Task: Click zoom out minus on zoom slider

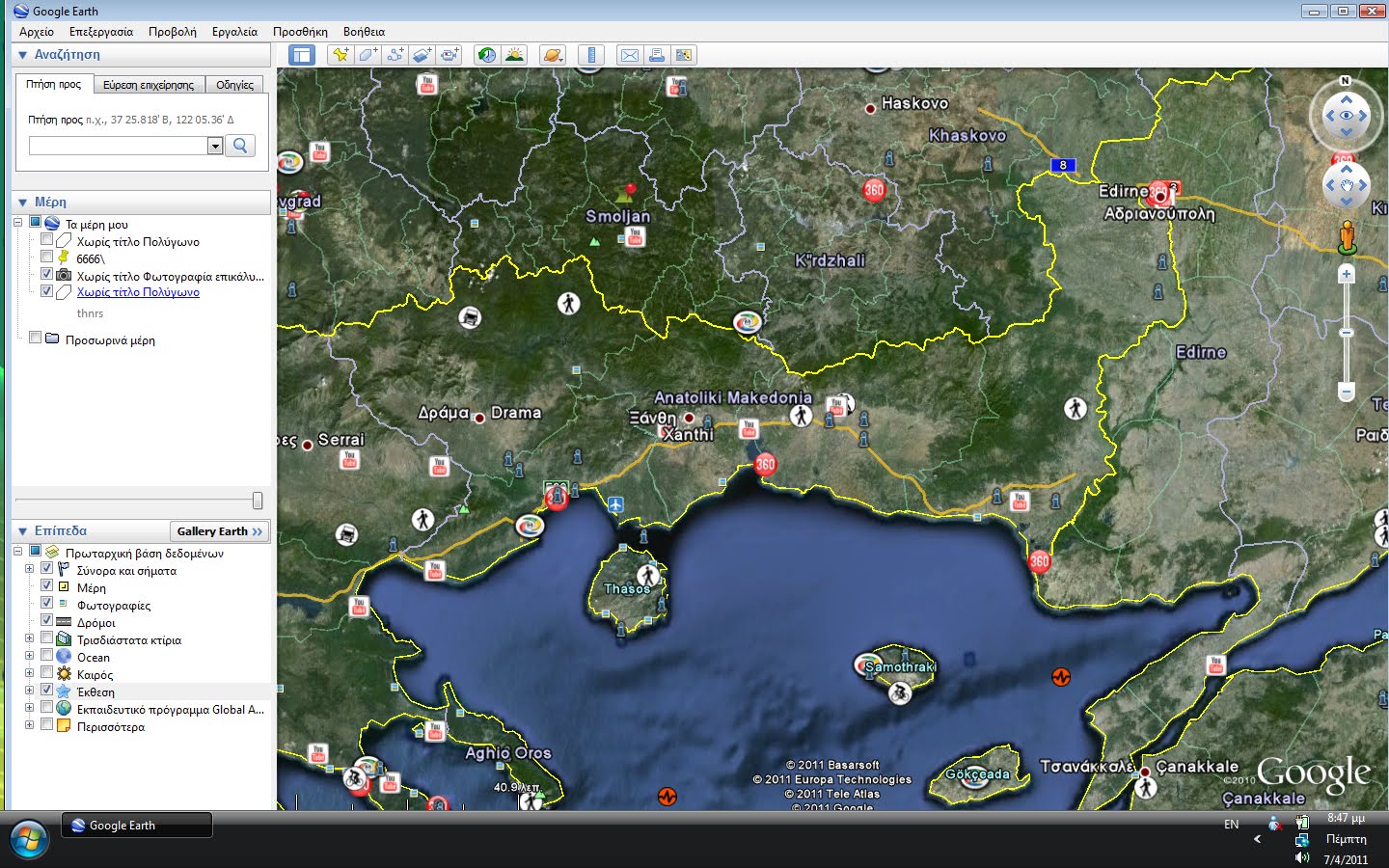Action: (1347, 392)
